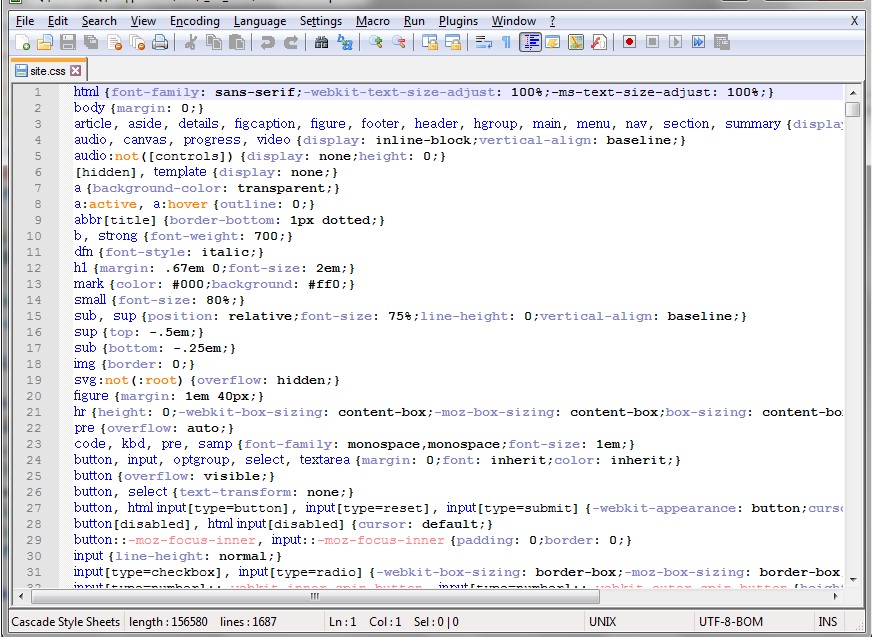Cut selection with the scissors icon
Viewport: 872px width, 637px height.
pos(191,42)
